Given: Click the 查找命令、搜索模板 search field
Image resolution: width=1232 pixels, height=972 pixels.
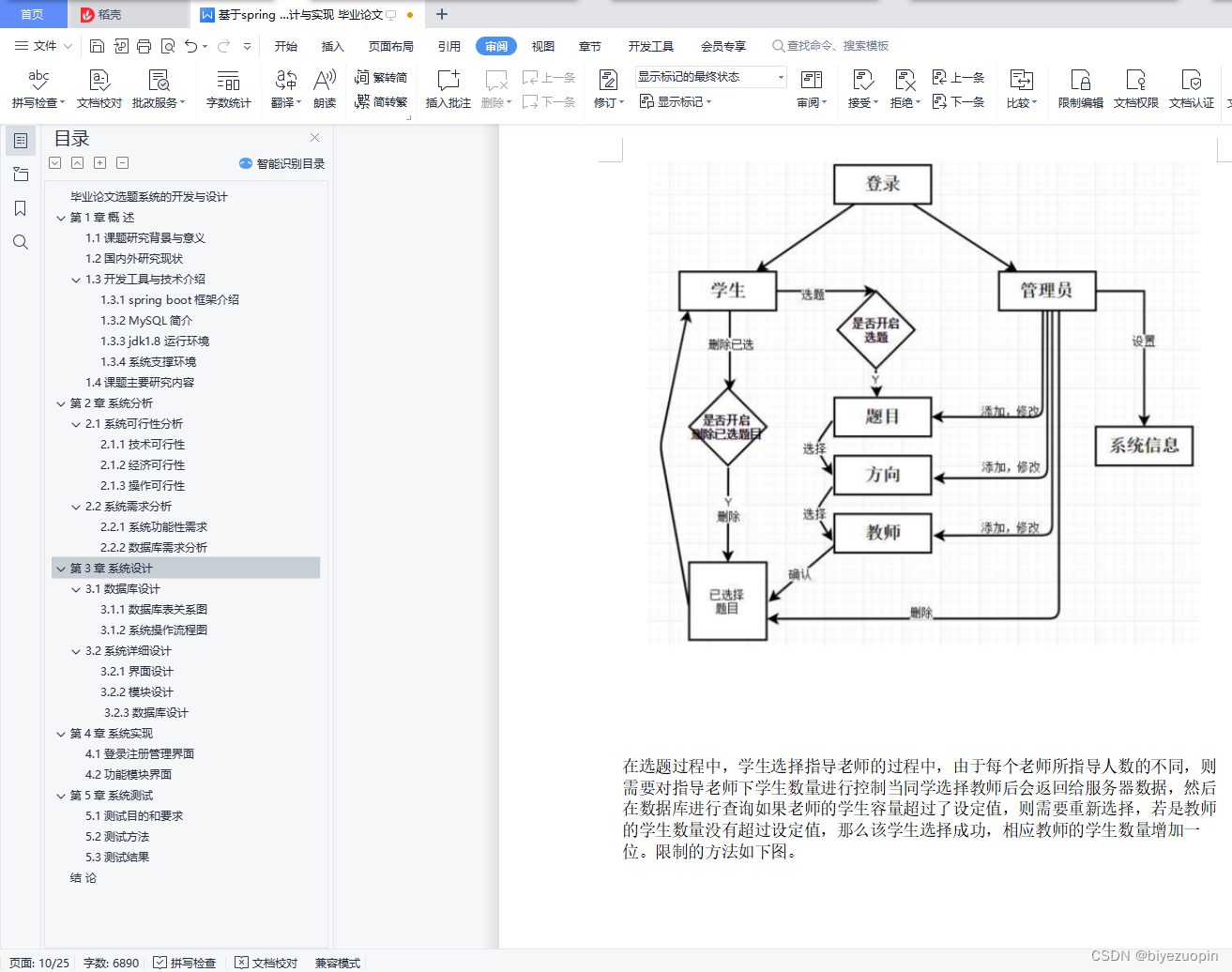Looking at the screenshot, I should coord(830,46).
